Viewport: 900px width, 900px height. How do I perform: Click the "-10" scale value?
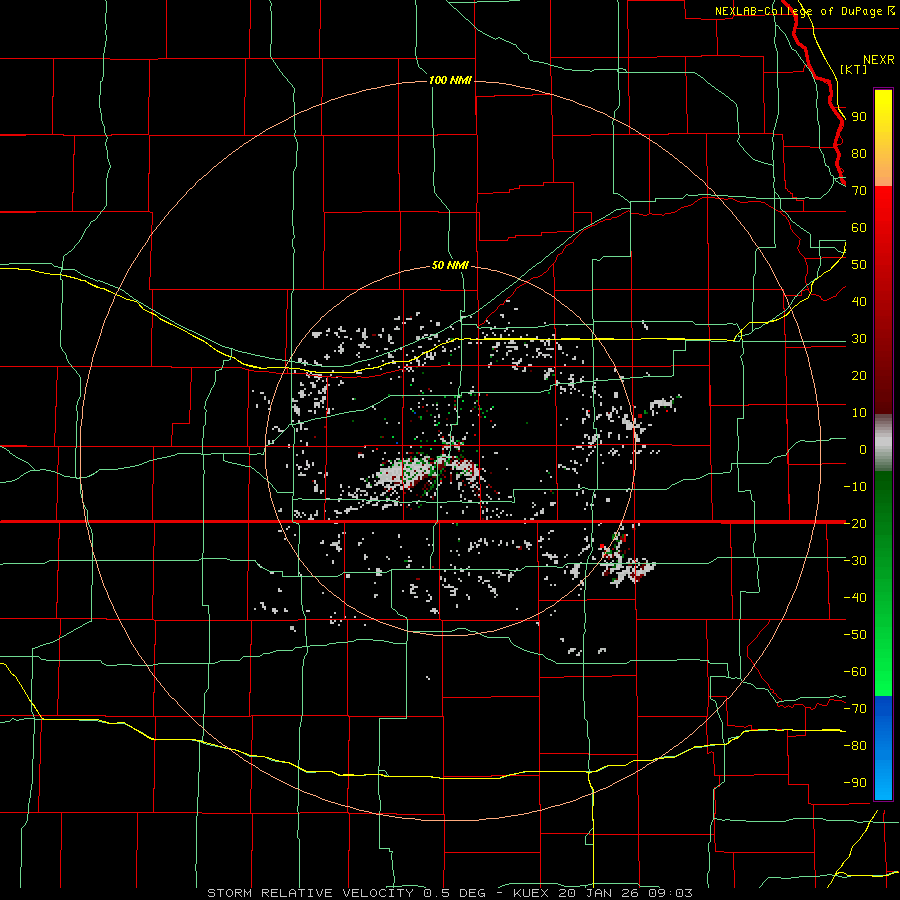855,487
